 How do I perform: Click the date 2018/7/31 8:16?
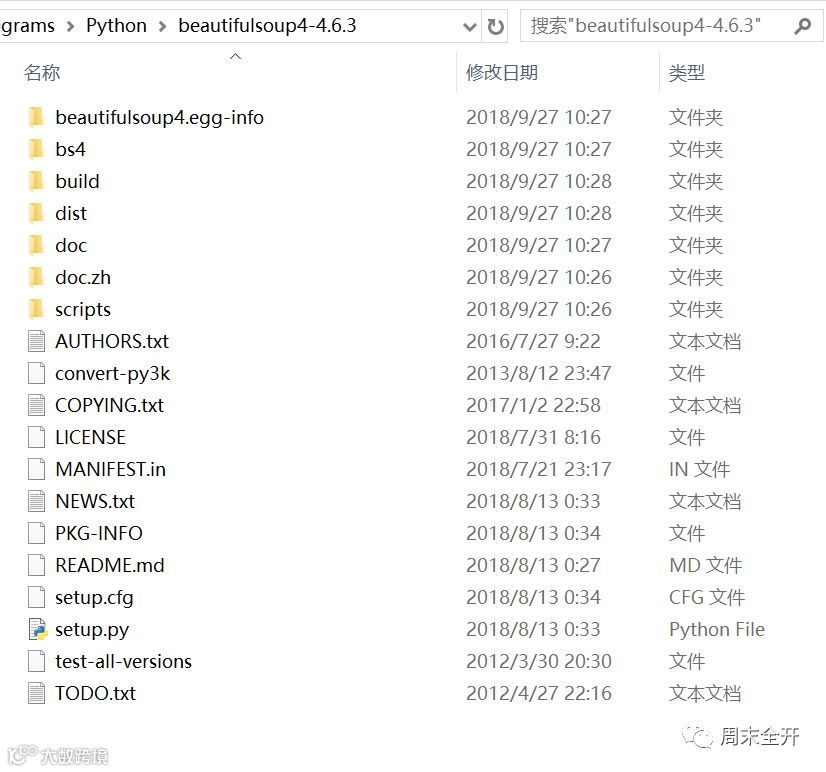[533, 437]
